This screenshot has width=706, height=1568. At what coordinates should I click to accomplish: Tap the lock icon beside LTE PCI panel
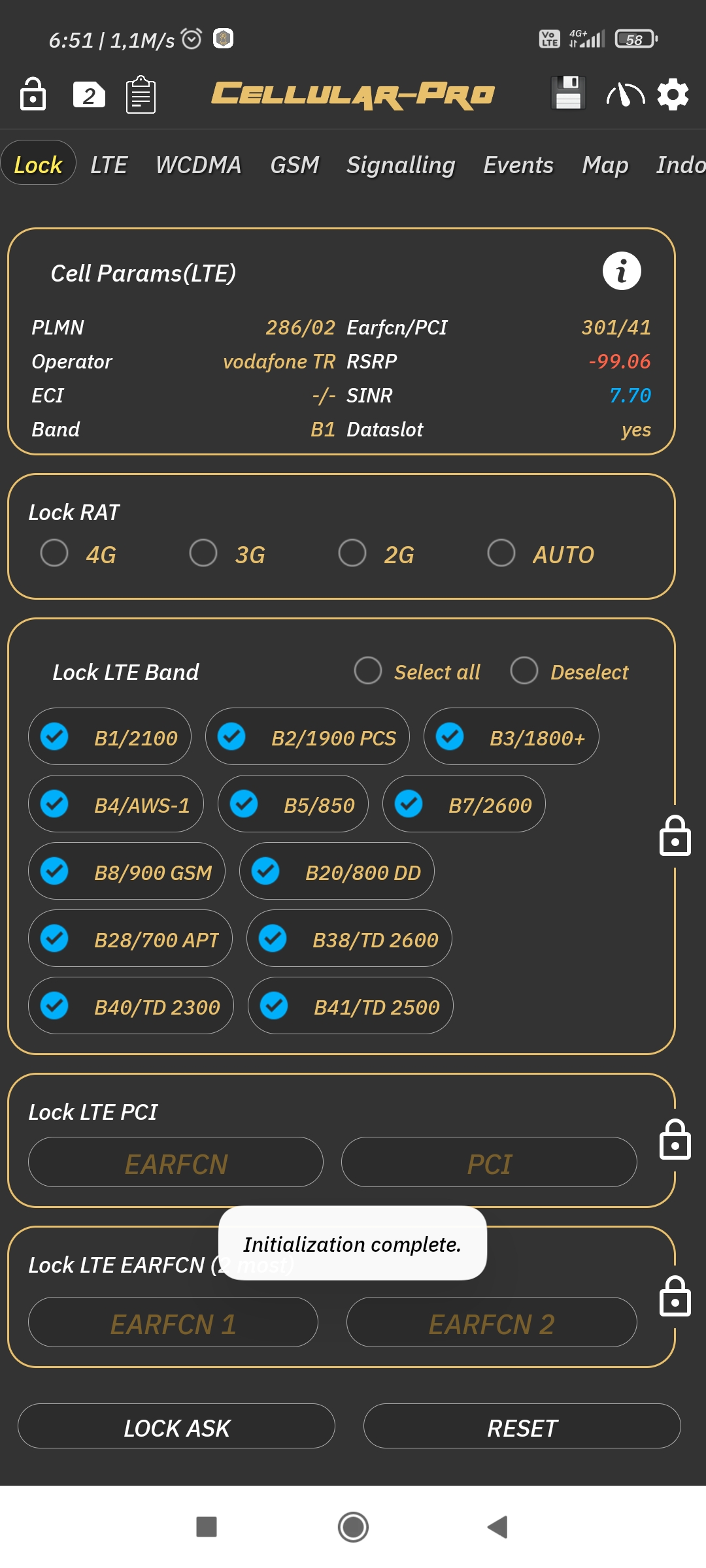point(675,1139)
